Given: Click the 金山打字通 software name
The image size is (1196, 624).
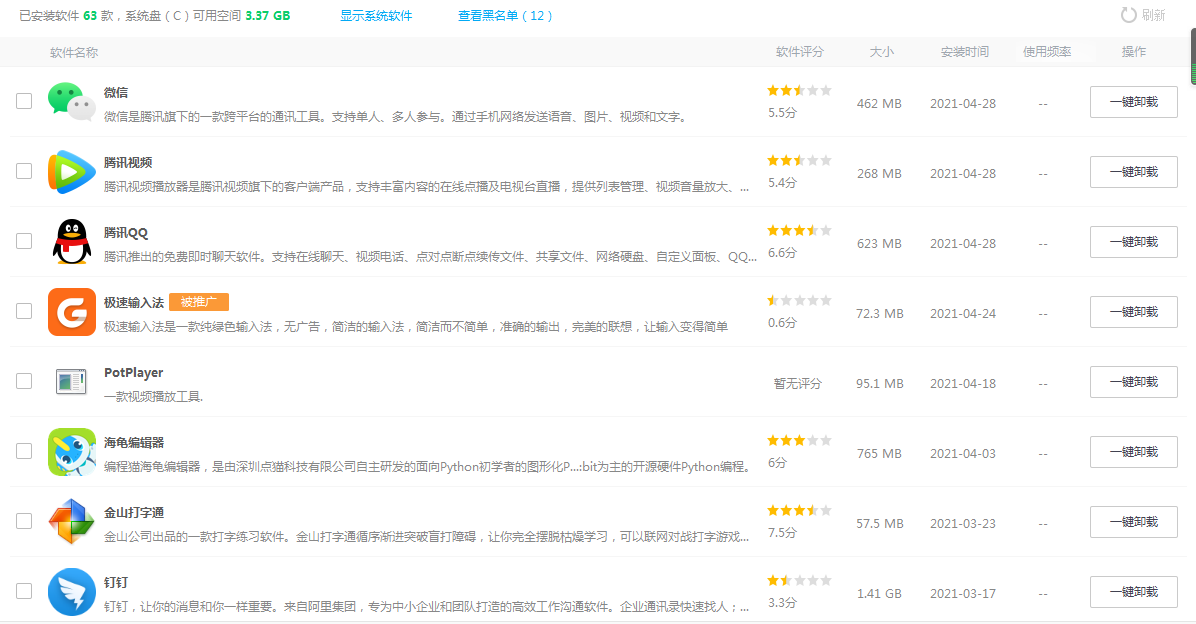Looking at the screenshot, I should point(134,513).
